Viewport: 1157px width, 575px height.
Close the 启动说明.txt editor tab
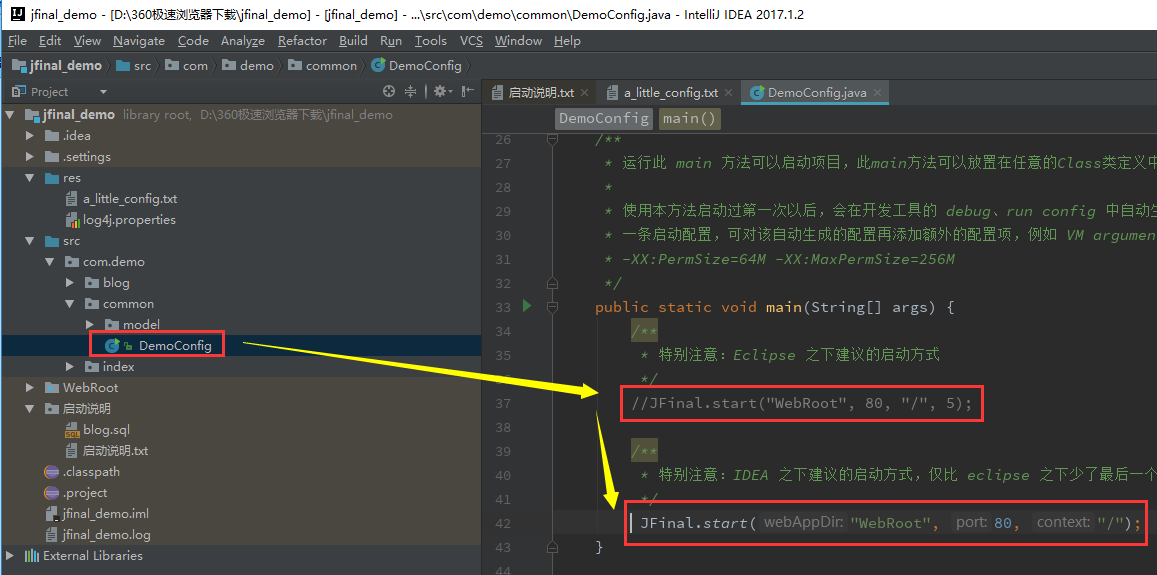(x=584, y=93)
